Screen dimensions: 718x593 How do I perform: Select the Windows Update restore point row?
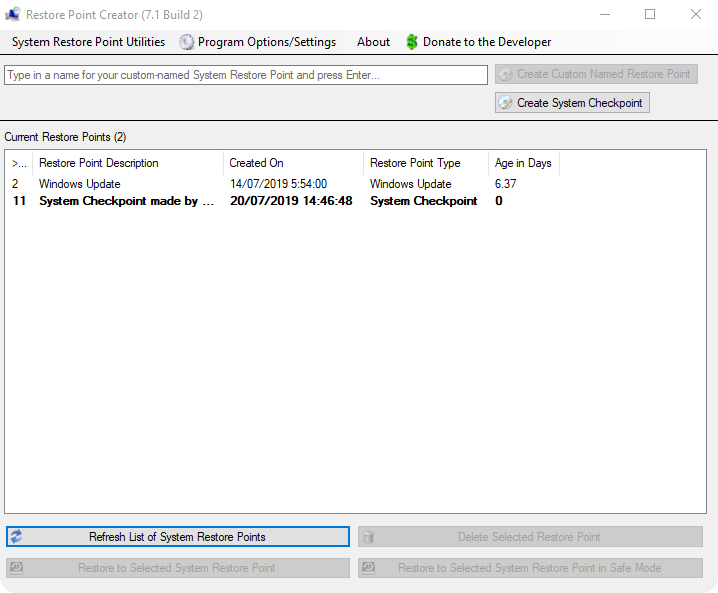tap(80, 184)
